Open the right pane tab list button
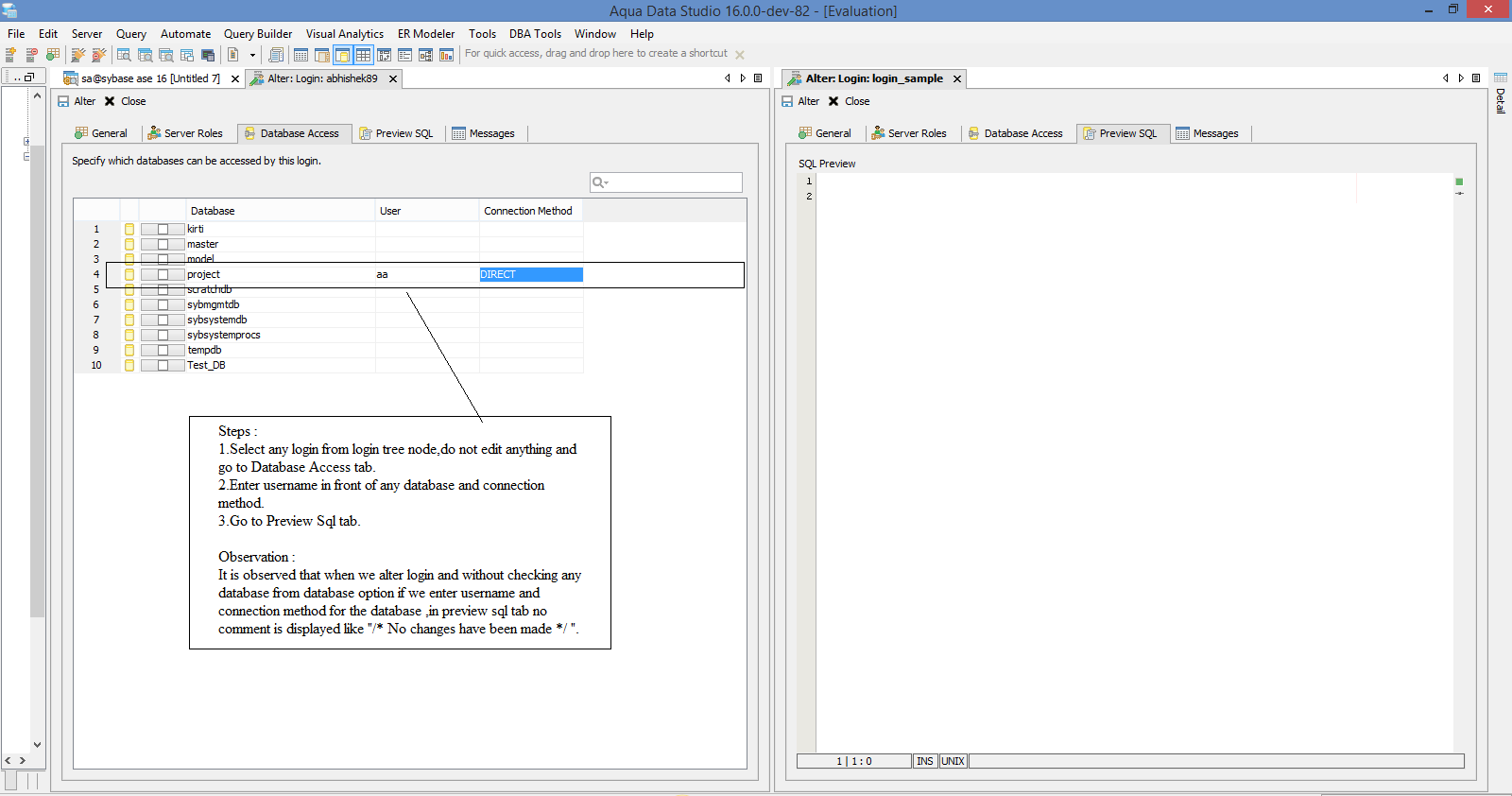Image resolution: width=1512 pixels, height=796 pixels. point(1476,78)
